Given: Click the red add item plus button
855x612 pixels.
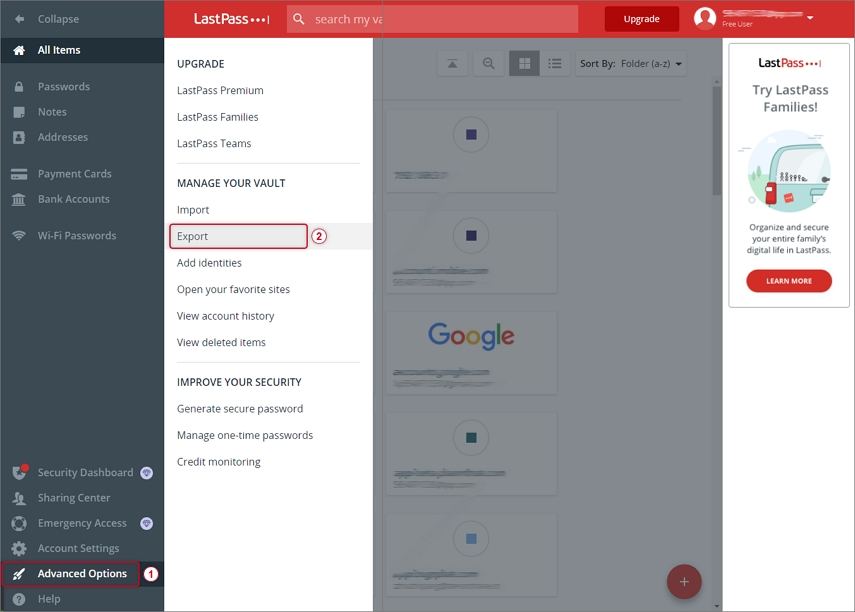Looking at the screenshot, I should (x=684, y=581).
